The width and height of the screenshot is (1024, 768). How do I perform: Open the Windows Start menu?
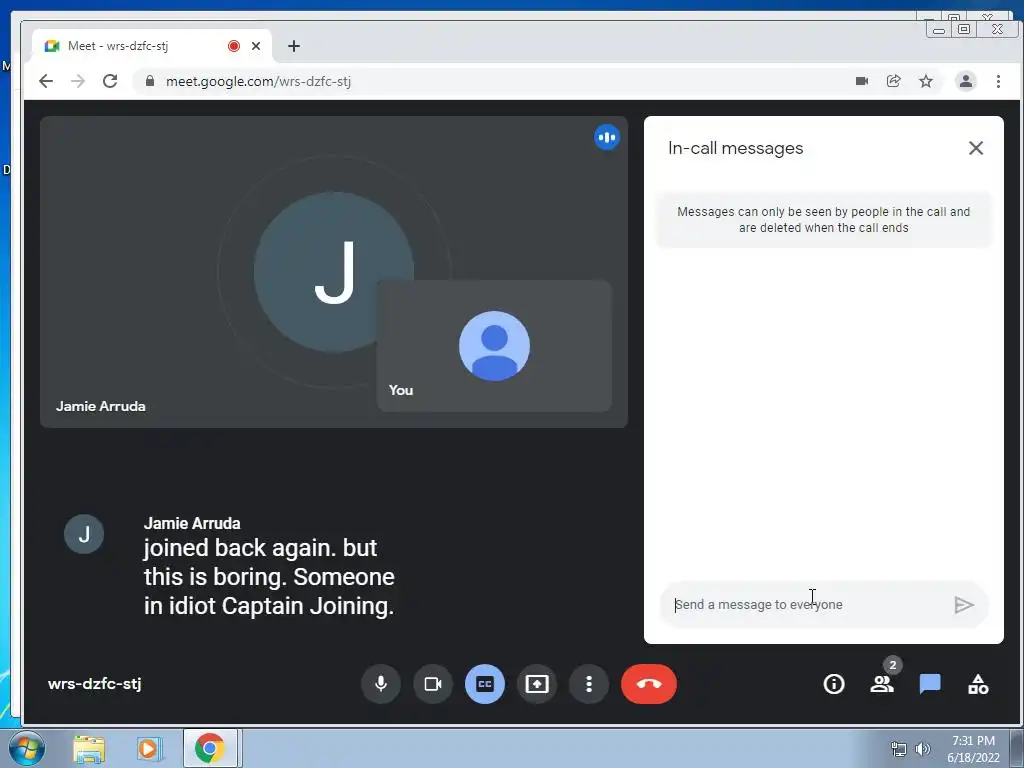[x=27, y=748]
